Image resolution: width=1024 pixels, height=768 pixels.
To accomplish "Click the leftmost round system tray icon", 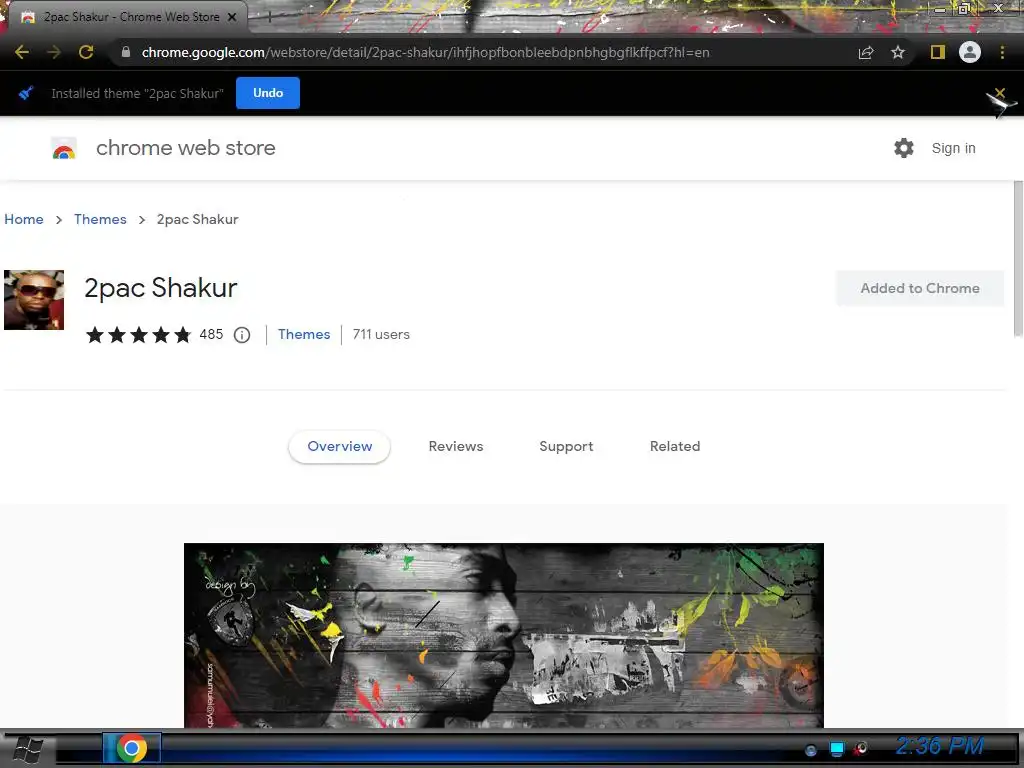I will tap(811, 750).
